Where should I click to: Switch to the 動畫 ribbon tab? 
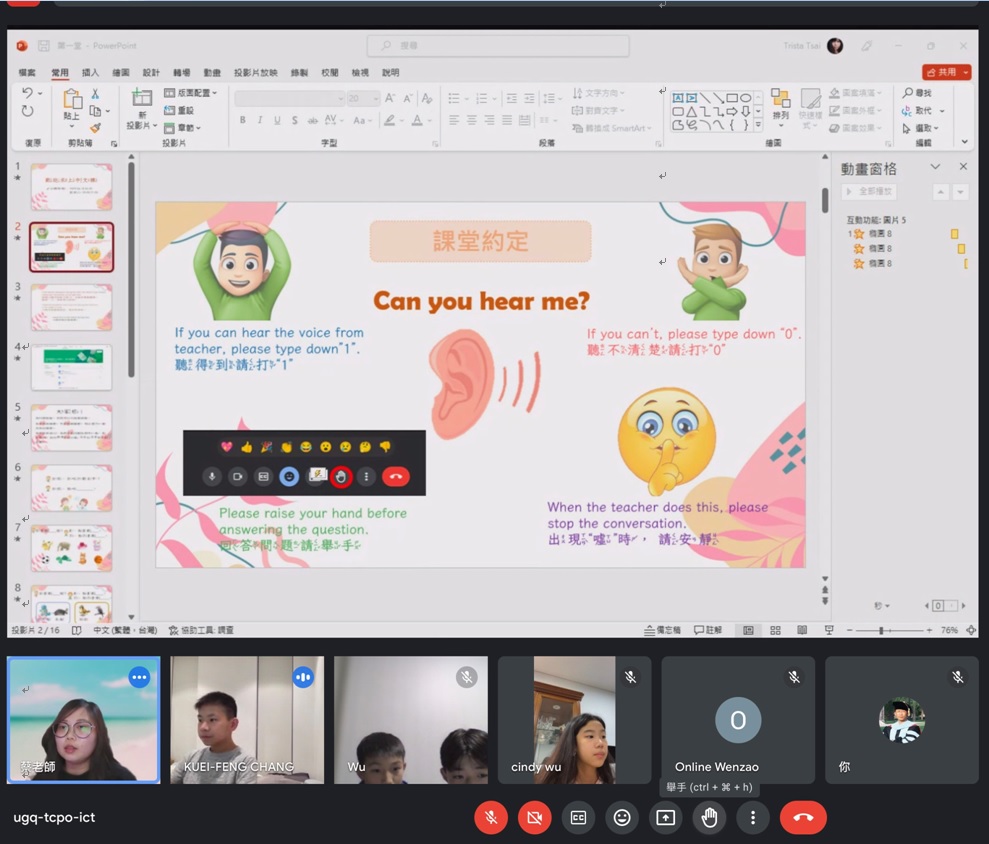(212, 73)
